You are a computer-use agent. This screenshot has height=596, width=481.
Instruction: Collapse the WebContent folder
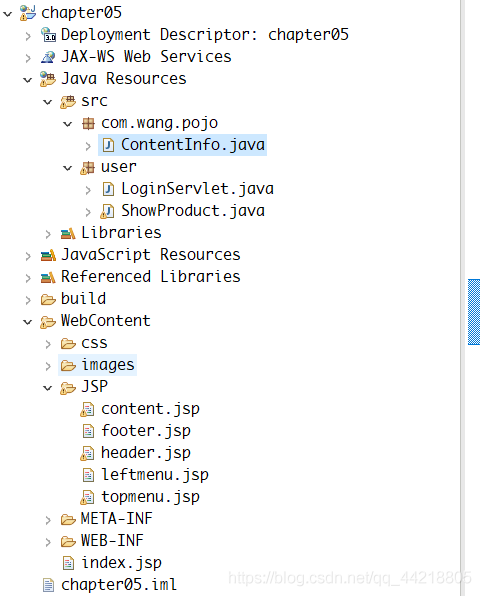click(27, 322)
